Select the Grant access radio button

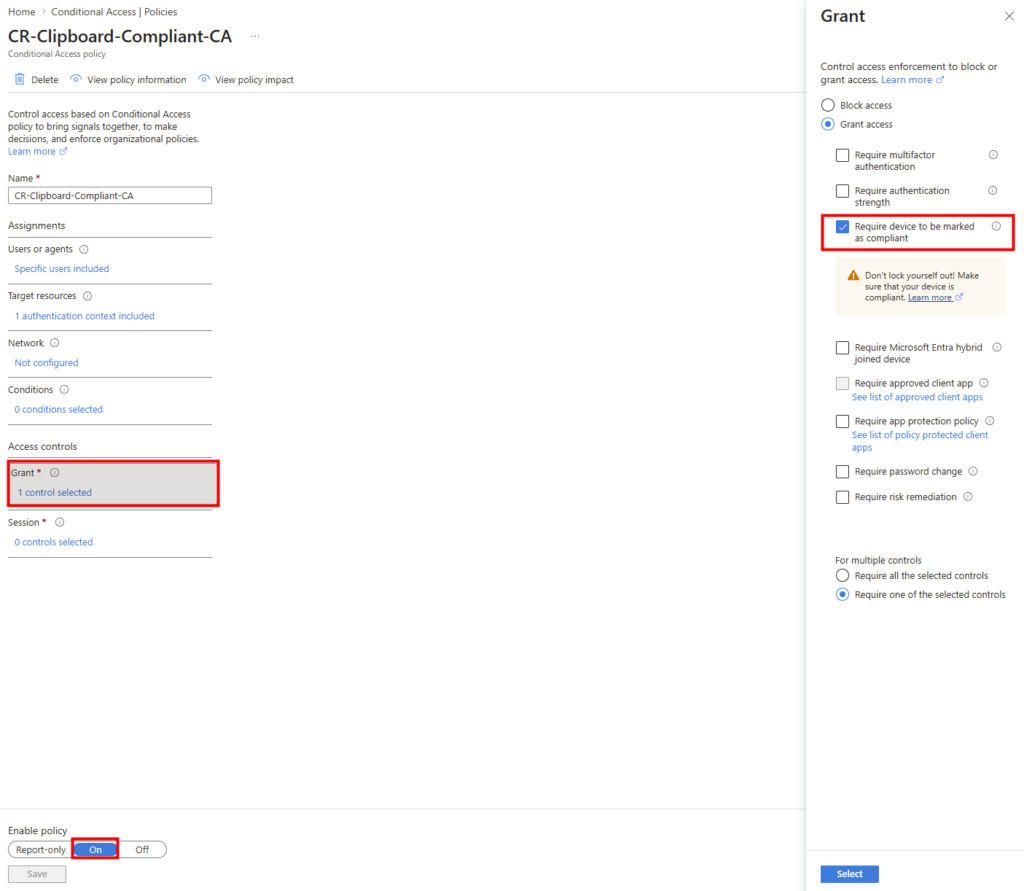click(x=828, y=124)
